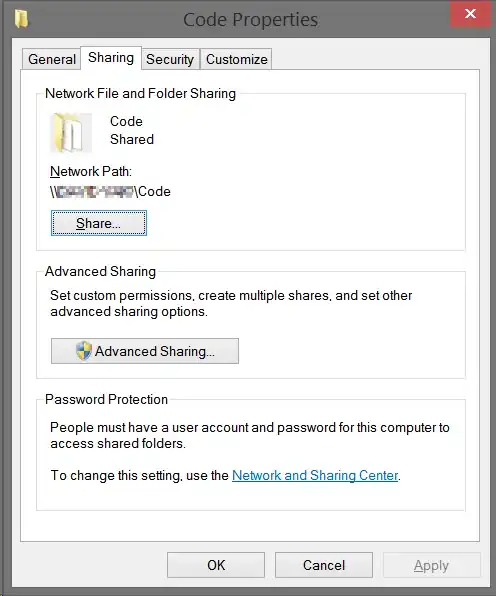This screenshot has width=496, height=596.
Task: Click the shared Code folder icon
Action: coord(71,133)
